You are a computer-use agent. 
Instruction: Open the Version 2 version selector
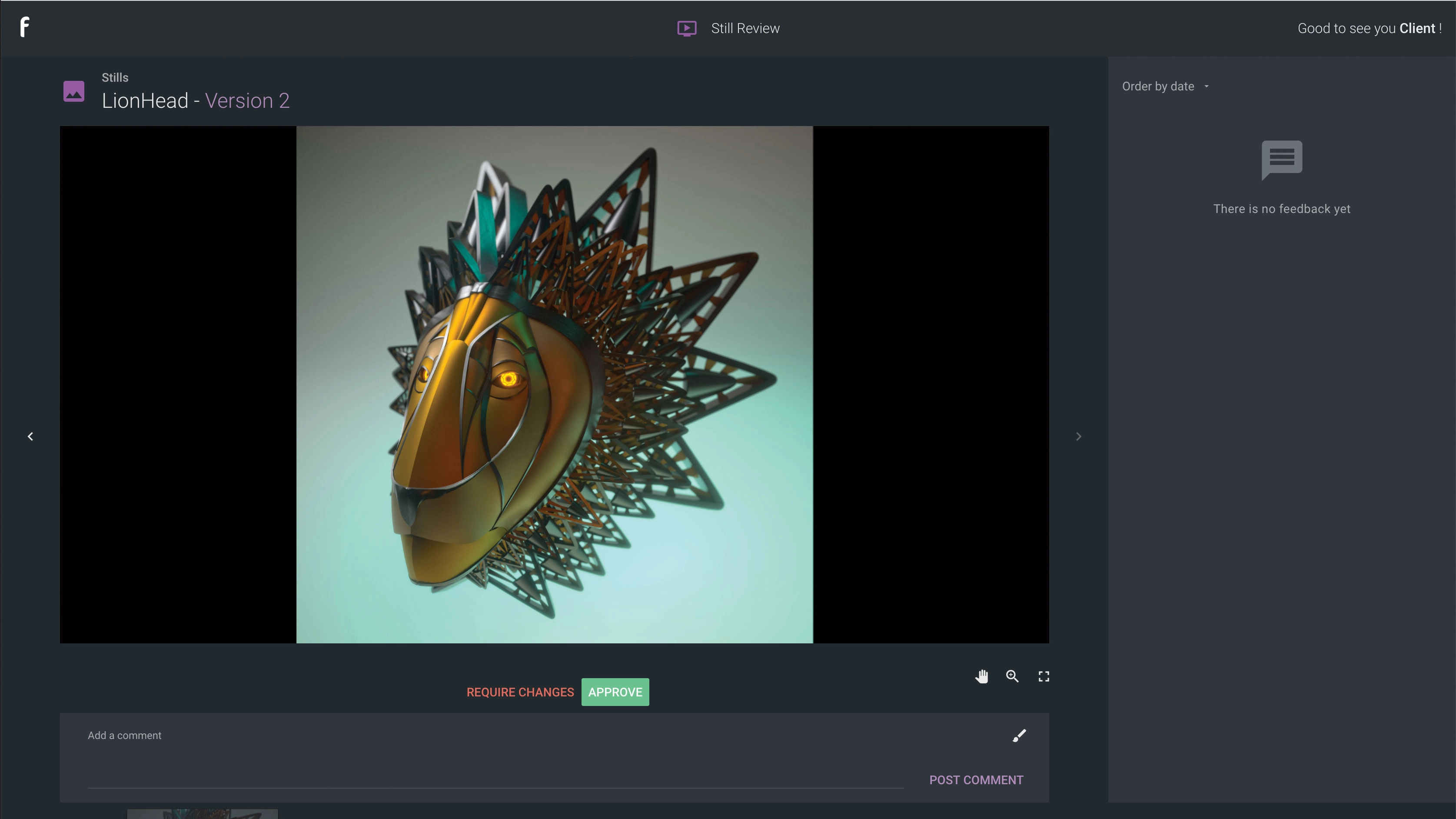point(247,100)
